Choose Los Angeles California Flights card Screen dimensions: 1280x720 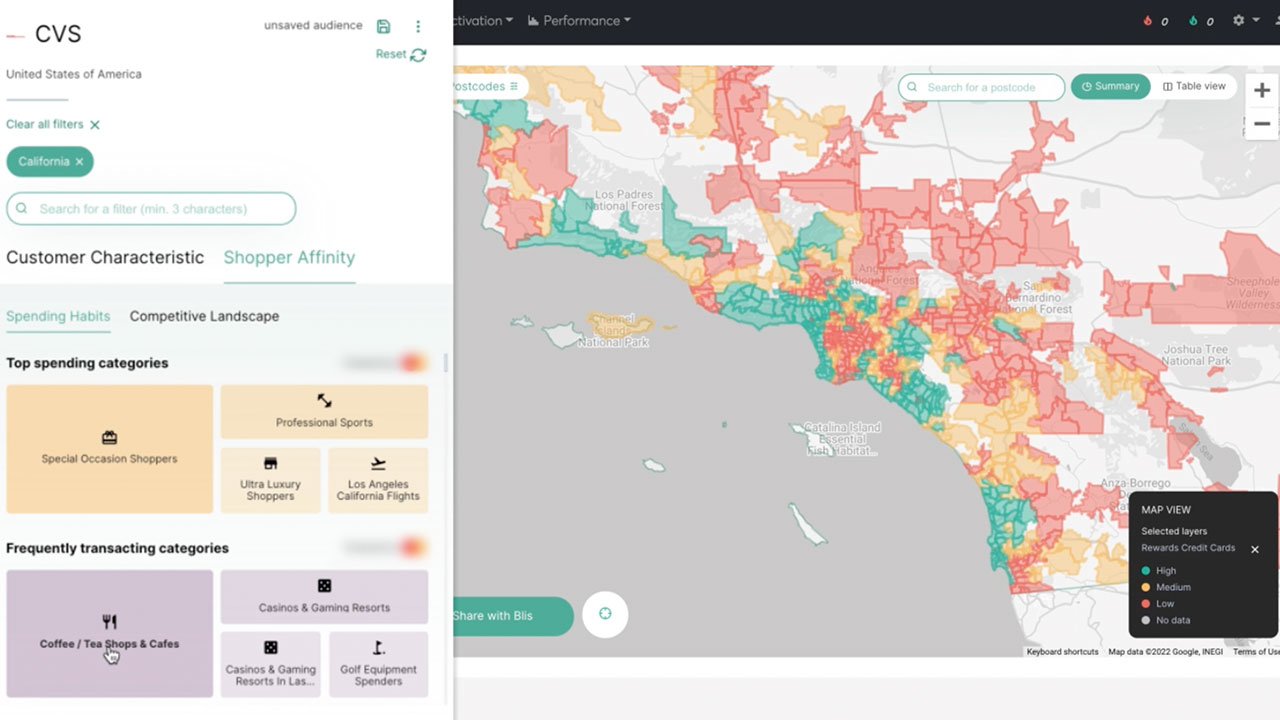click(378, 480)
